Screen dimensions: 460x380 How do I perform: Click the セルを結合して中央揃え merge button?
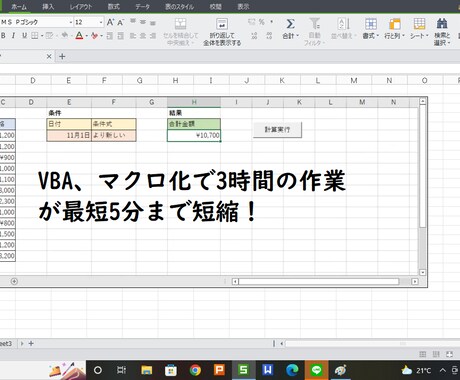(181, 32)
